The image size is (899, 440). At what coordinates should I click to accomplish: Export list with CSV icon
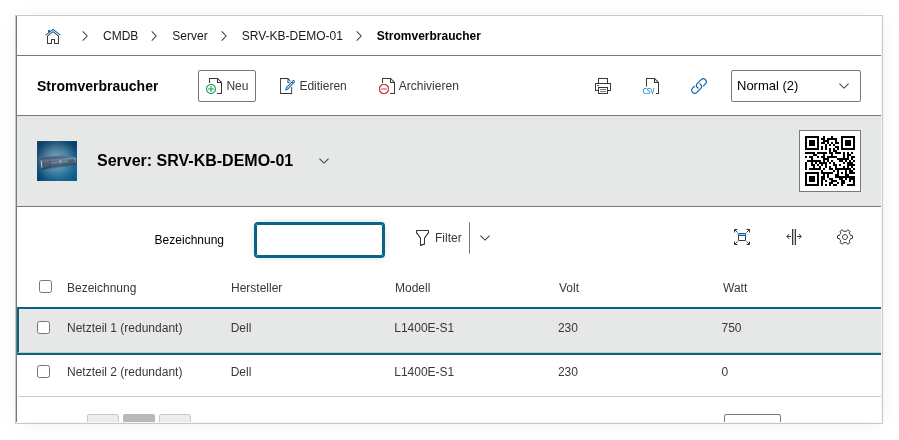651,86
